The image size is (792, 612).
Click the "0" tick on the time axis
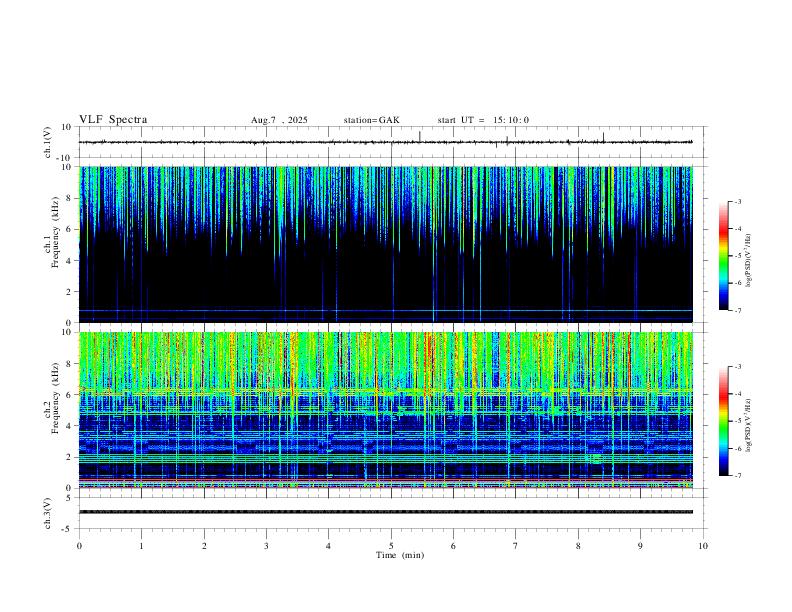pos(79,546)
